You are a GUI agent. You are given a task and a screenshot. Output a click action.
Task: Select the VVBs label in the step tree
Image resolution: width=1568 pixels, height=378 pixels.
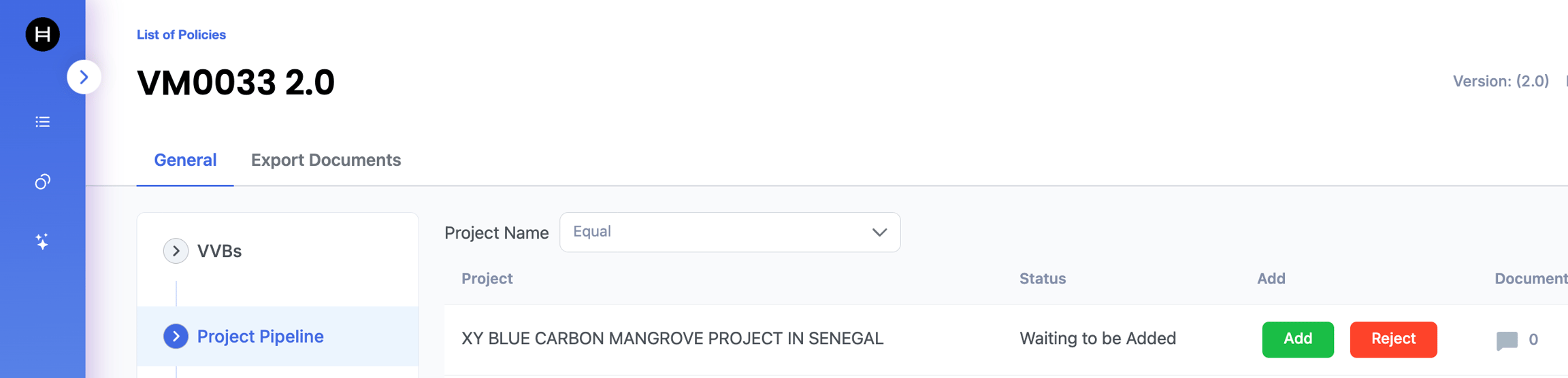click(219, 251)
